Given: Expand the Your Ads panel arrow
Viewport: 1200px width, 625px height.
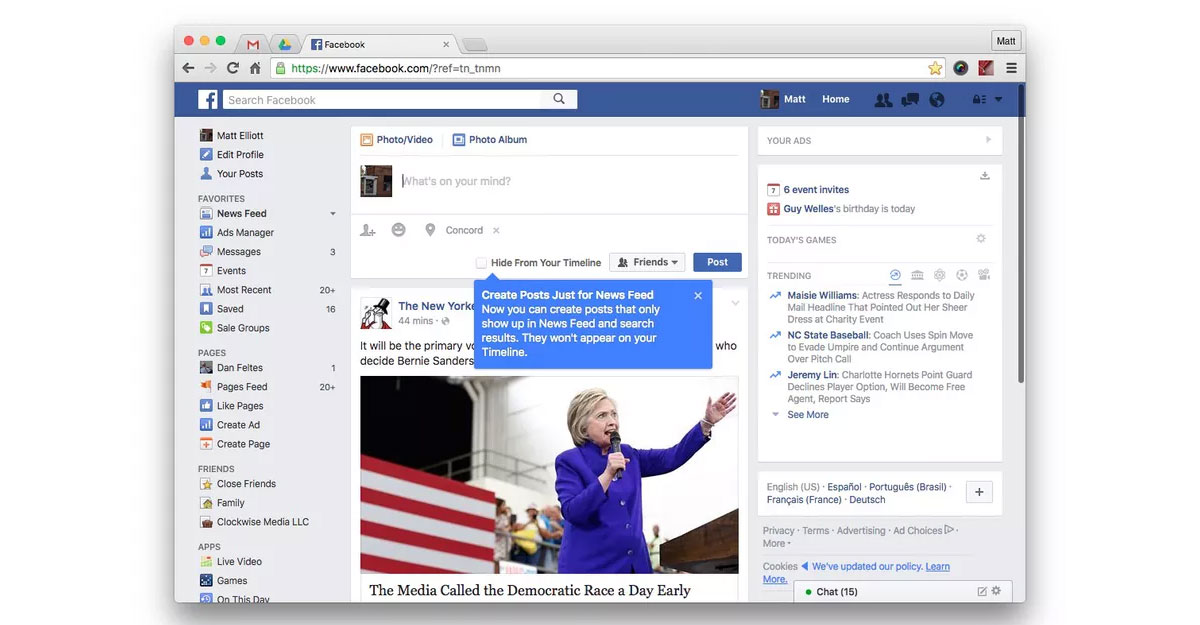Looking at the screenshot, I should [988, 140].
